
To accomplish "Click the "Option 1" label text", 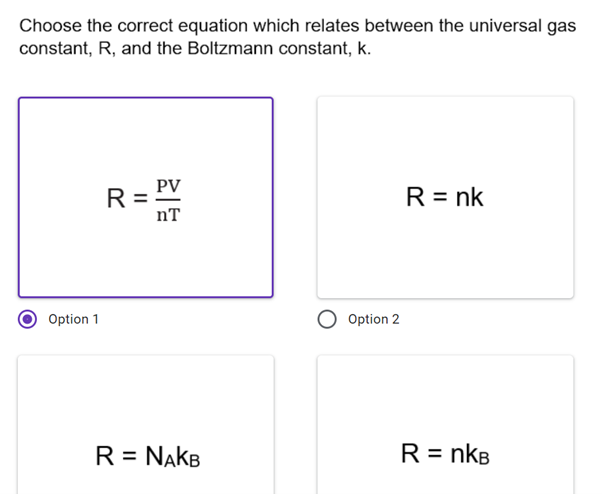I will point(73,319).
